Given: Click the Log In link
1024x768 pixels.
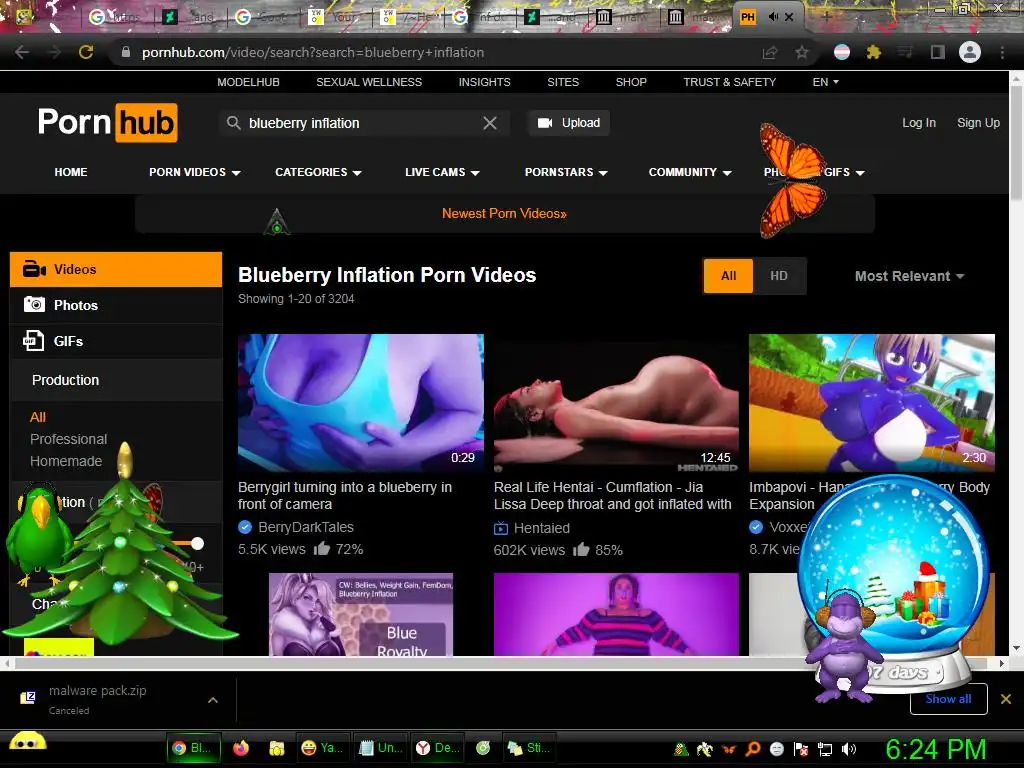Looking at the screenshot, I should coord(919,123).
